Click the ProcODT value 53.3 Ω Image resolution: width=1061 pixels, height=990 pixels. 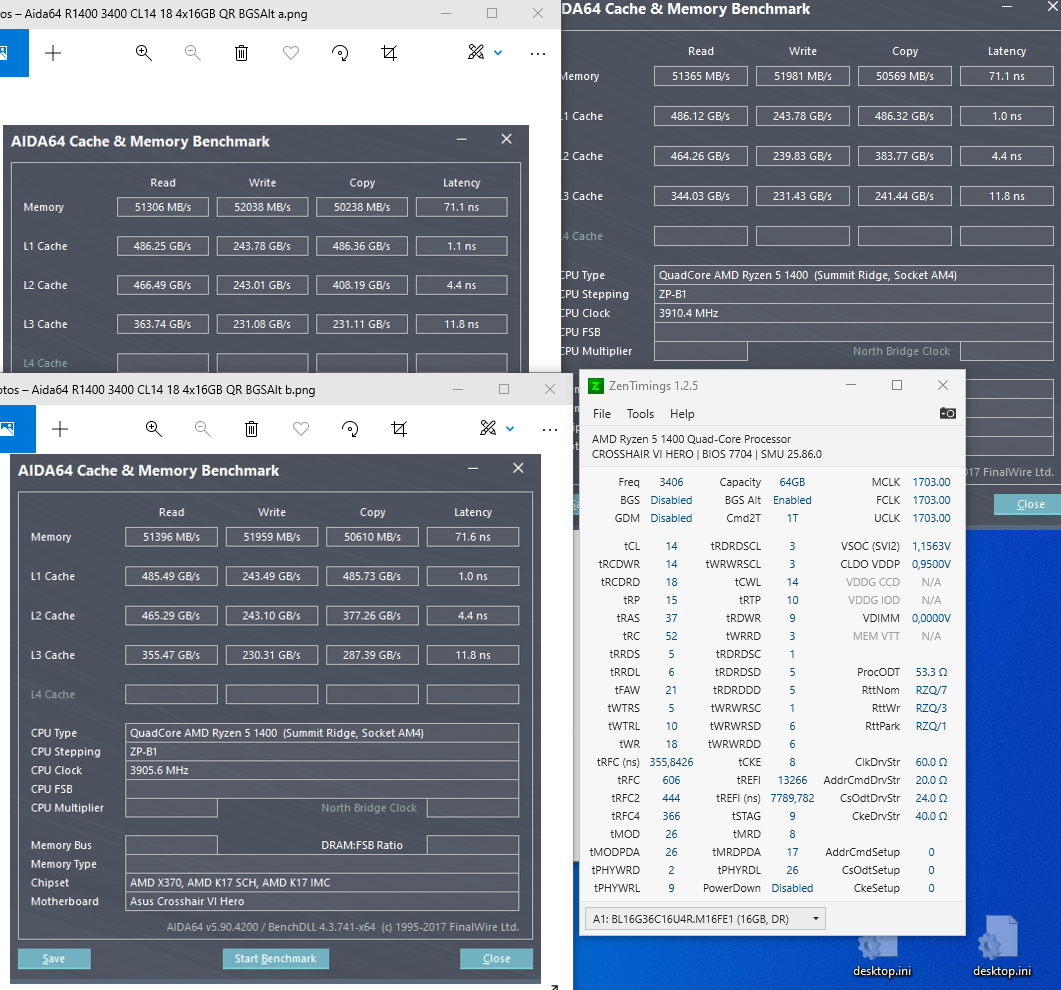coord(931,672)
